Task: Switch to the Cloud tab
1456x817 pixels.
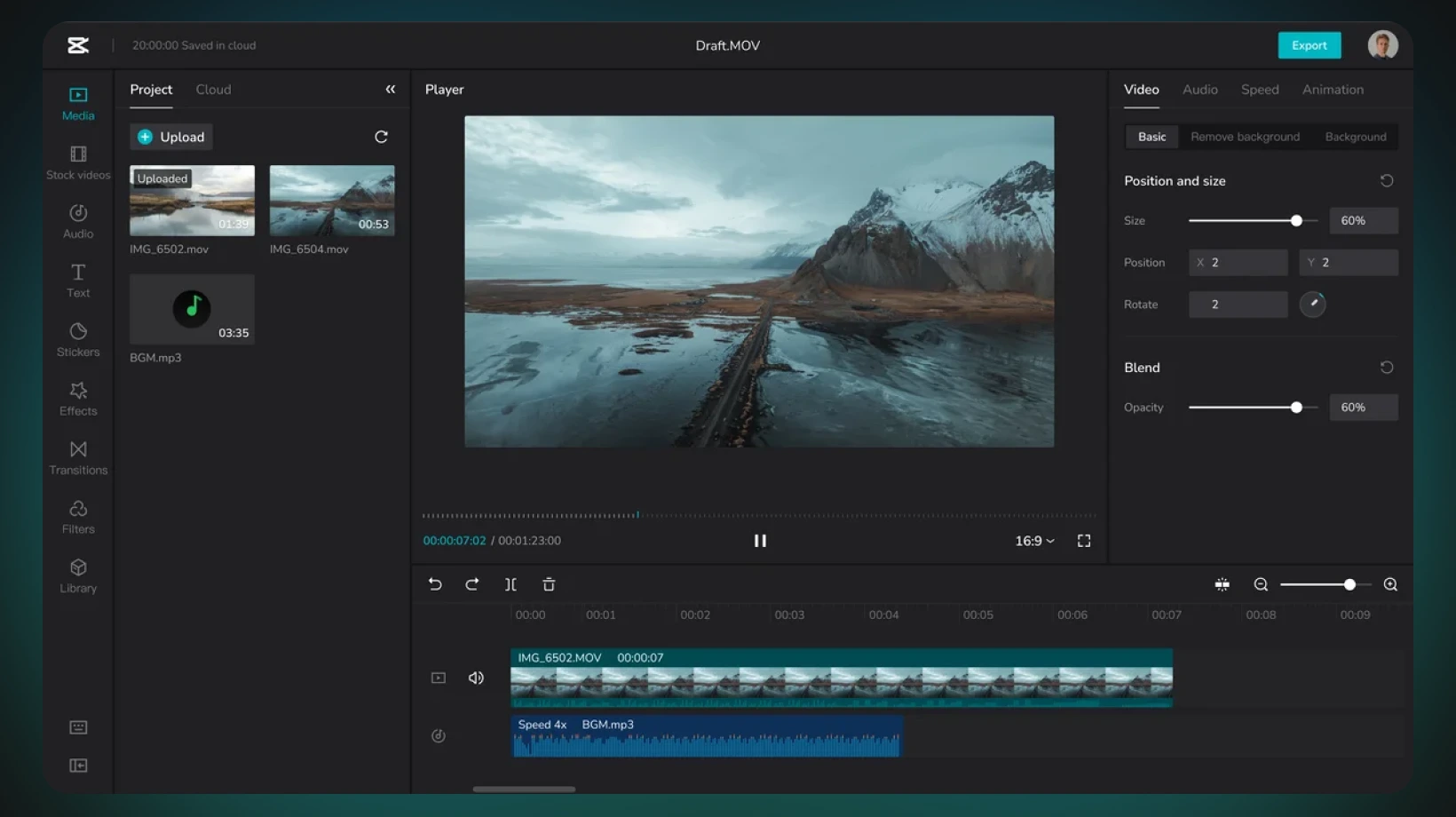Action: [x=213, y=90]
